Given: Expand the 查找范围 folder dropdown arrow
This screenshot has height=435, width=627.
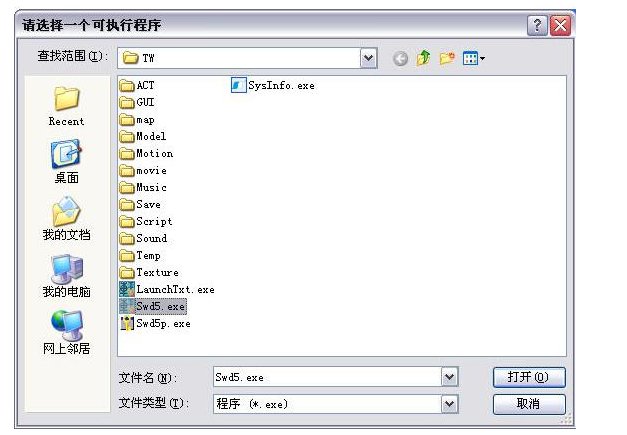Looking at the screenshot, I should coord(368,58).
